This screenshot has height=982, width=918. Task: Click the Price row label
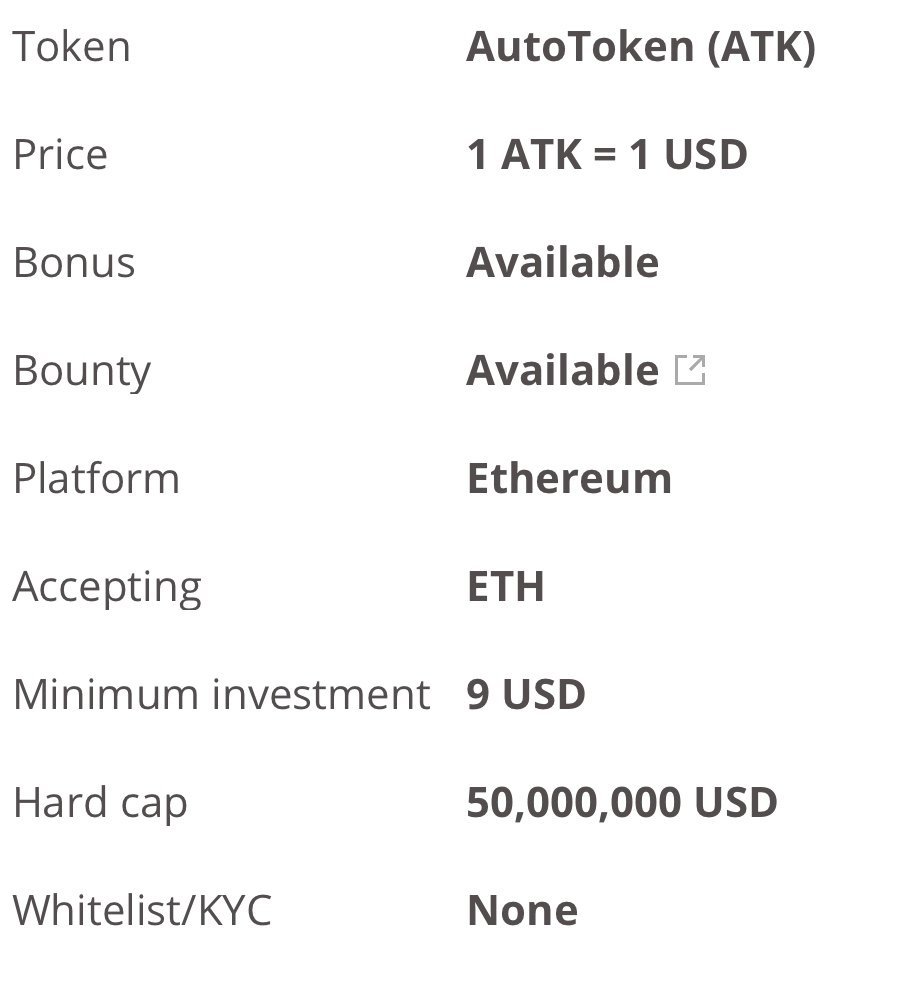pos(61,154)
